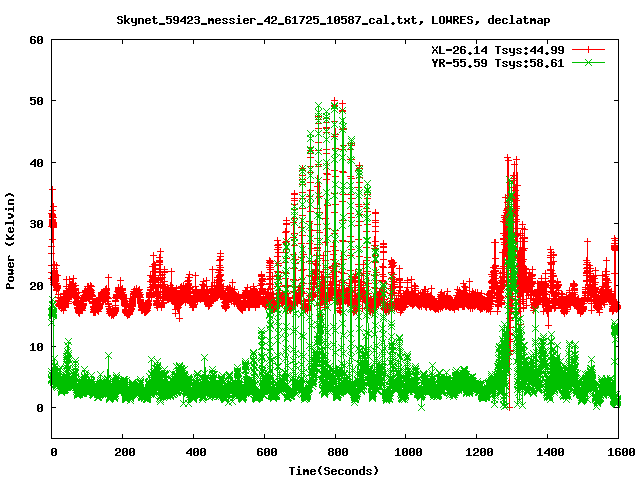Screen dimensions: 640x480
Task: Click the y-axis tick label 20
Action: [x=36, y=286]
